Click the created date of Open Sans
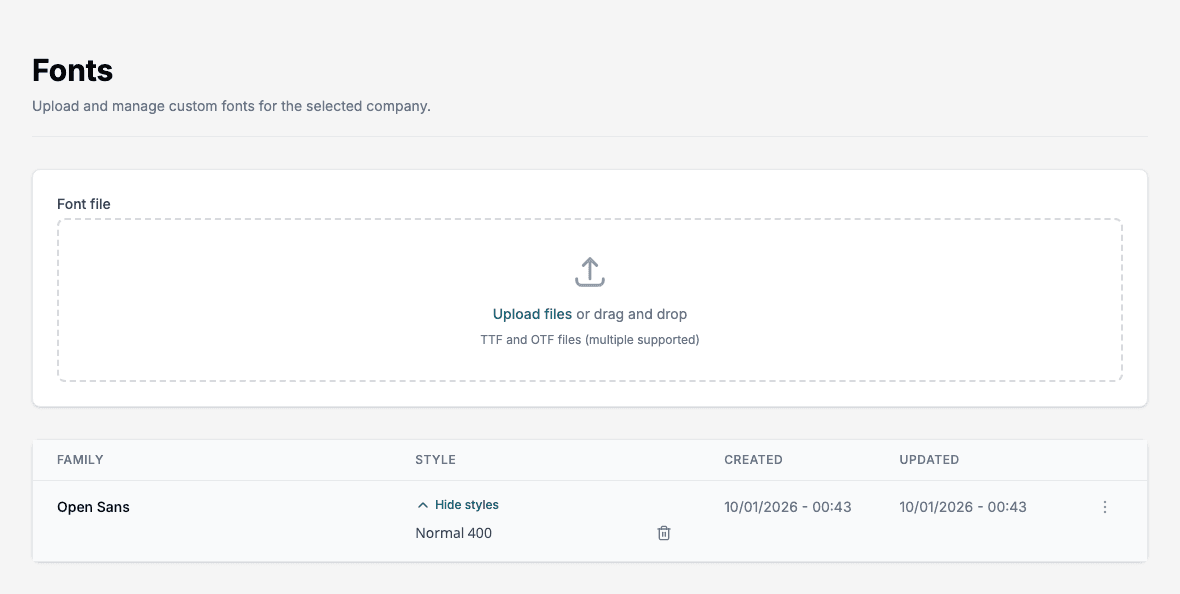This screenshot has height=594, width=1180. click(788, 507)
